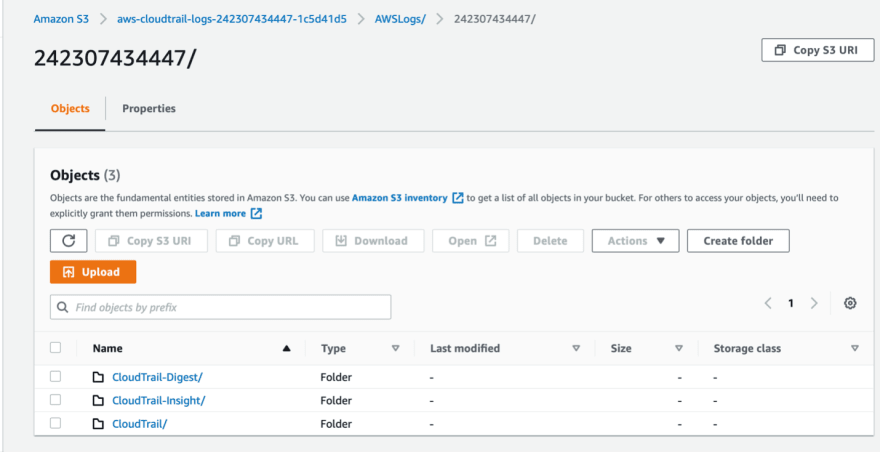Viewport: 880px width, 455px height.
Task: Open table preferences gear icon
Action: click(x=850, y=304)
